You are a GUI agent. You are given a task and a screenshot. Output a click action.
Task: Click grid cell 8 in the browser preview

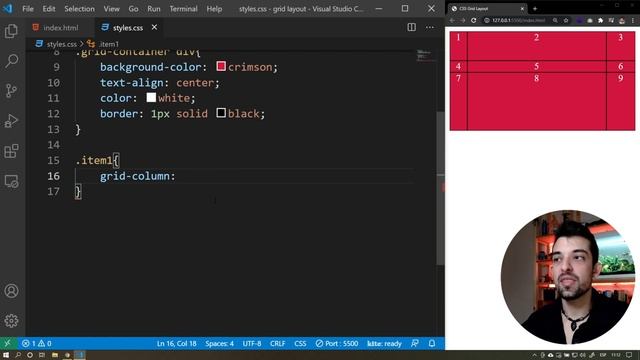[x=536, y=101]
